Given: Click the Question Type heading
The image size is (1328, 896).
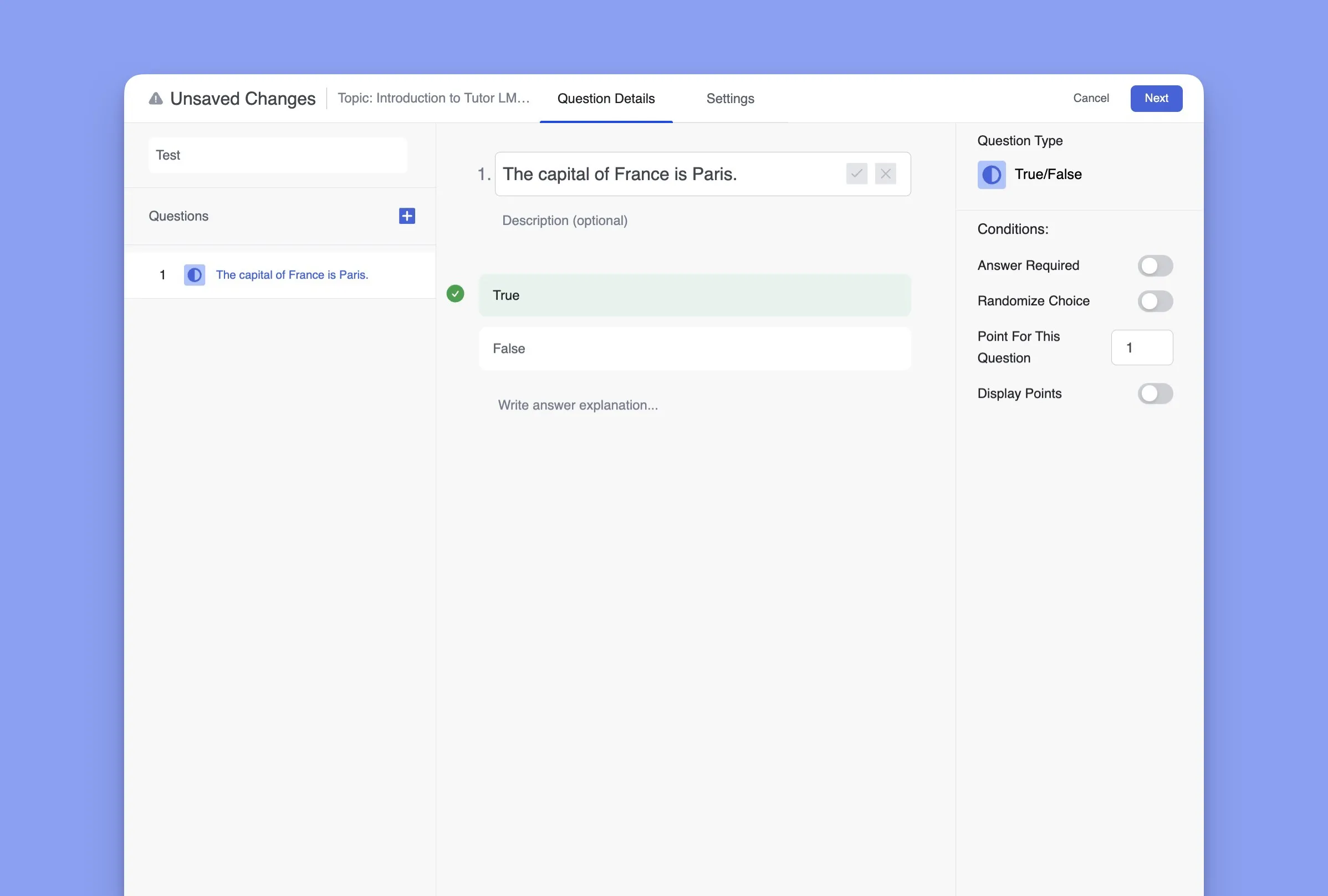Looking at the screenshot, I should [1020, 141].
